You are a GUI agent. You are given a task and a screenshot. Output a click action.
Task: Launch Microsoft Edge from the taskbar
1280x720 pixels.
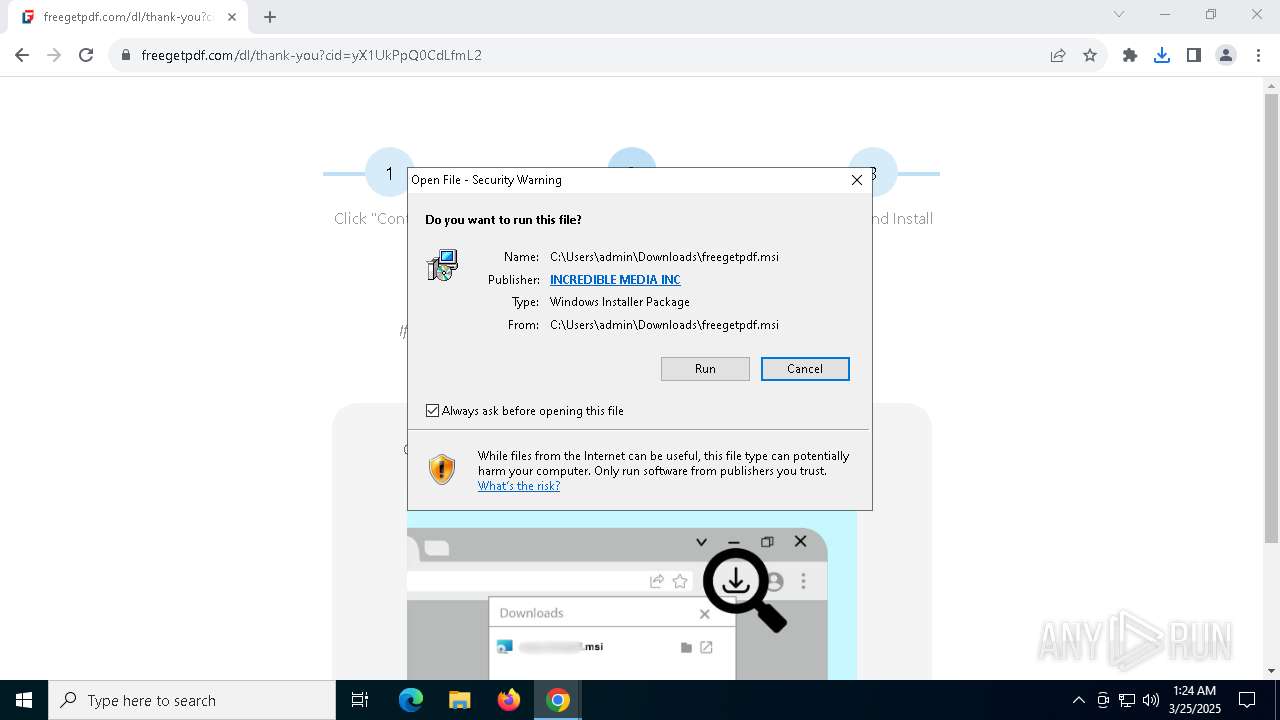coord(411,700)
